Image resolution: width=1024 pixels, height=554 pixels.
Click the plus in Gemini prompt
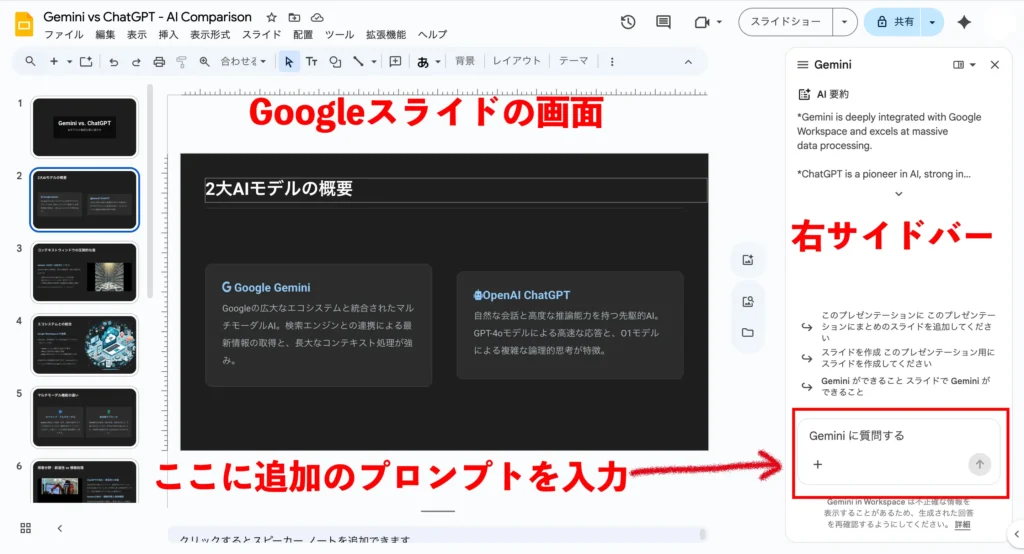(x=818, y=464)
